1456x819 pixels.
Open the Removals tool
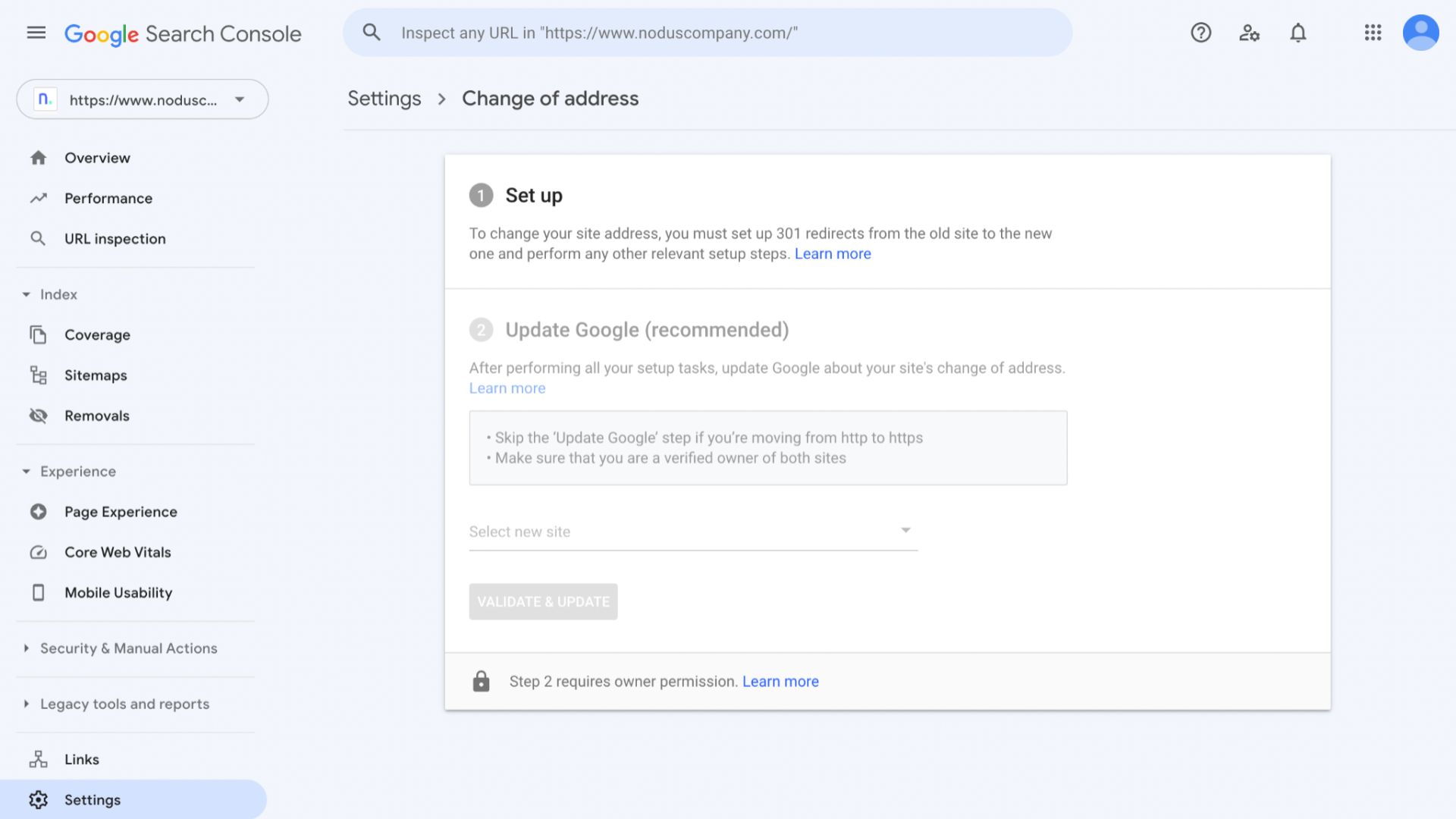pyautogui.click(x=97, y=416)
